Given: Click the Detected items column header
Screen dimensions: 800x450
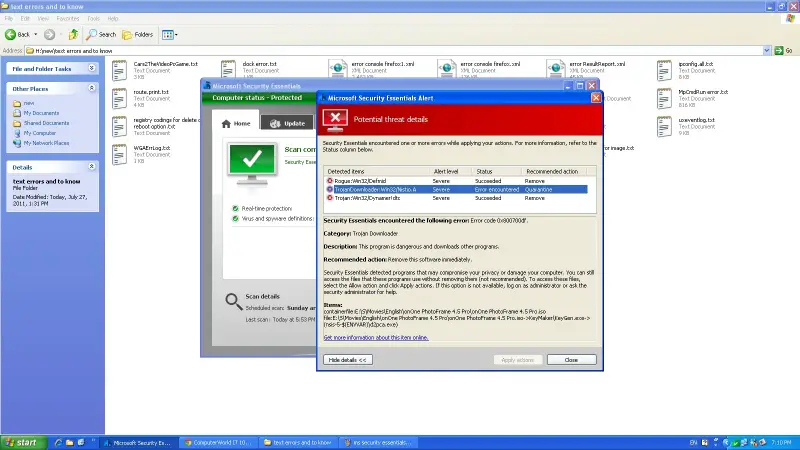Looking at the screenshot, I should pos(377,171).
